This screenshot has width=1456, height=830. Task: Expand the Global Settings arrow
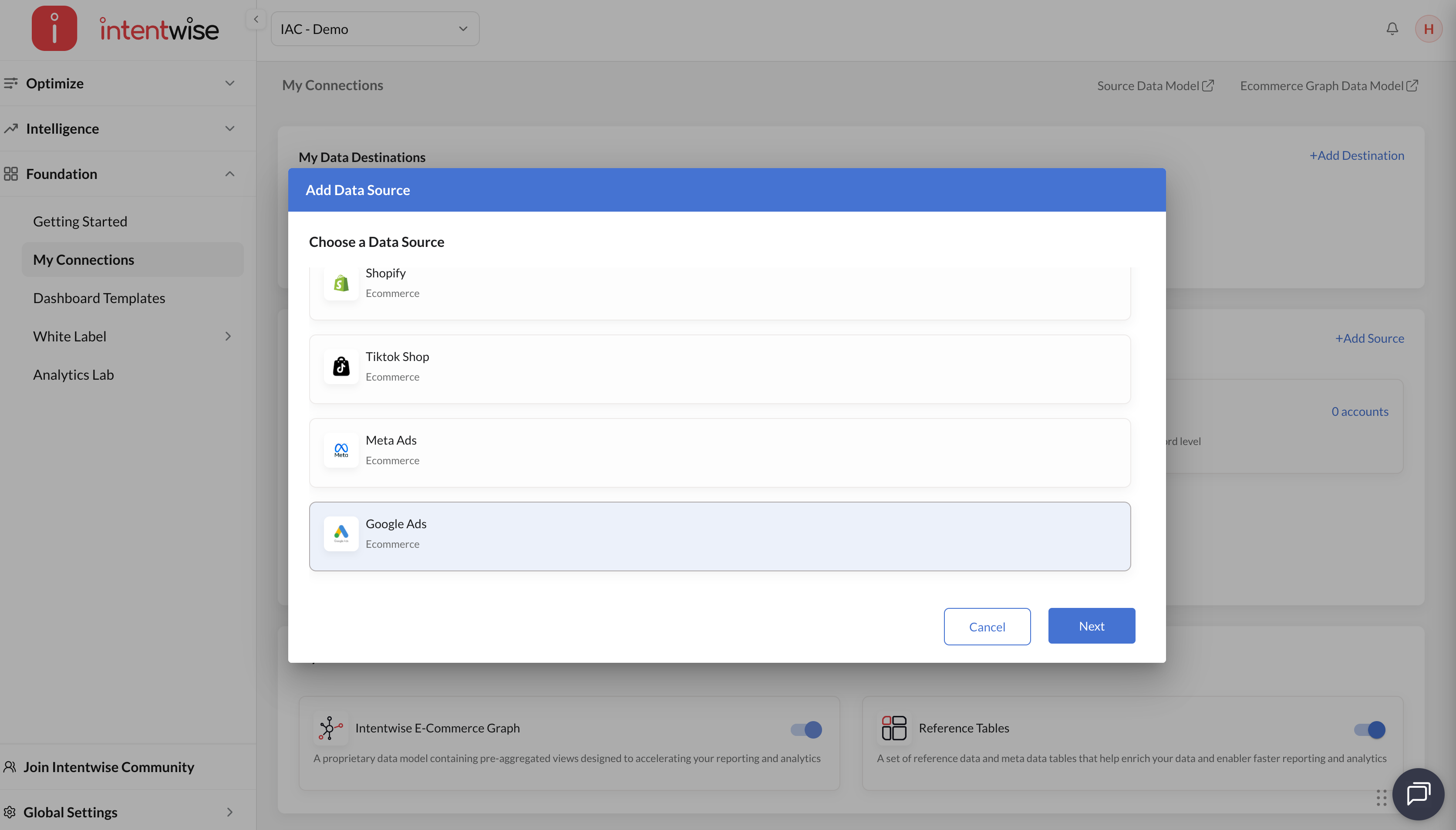229,812
